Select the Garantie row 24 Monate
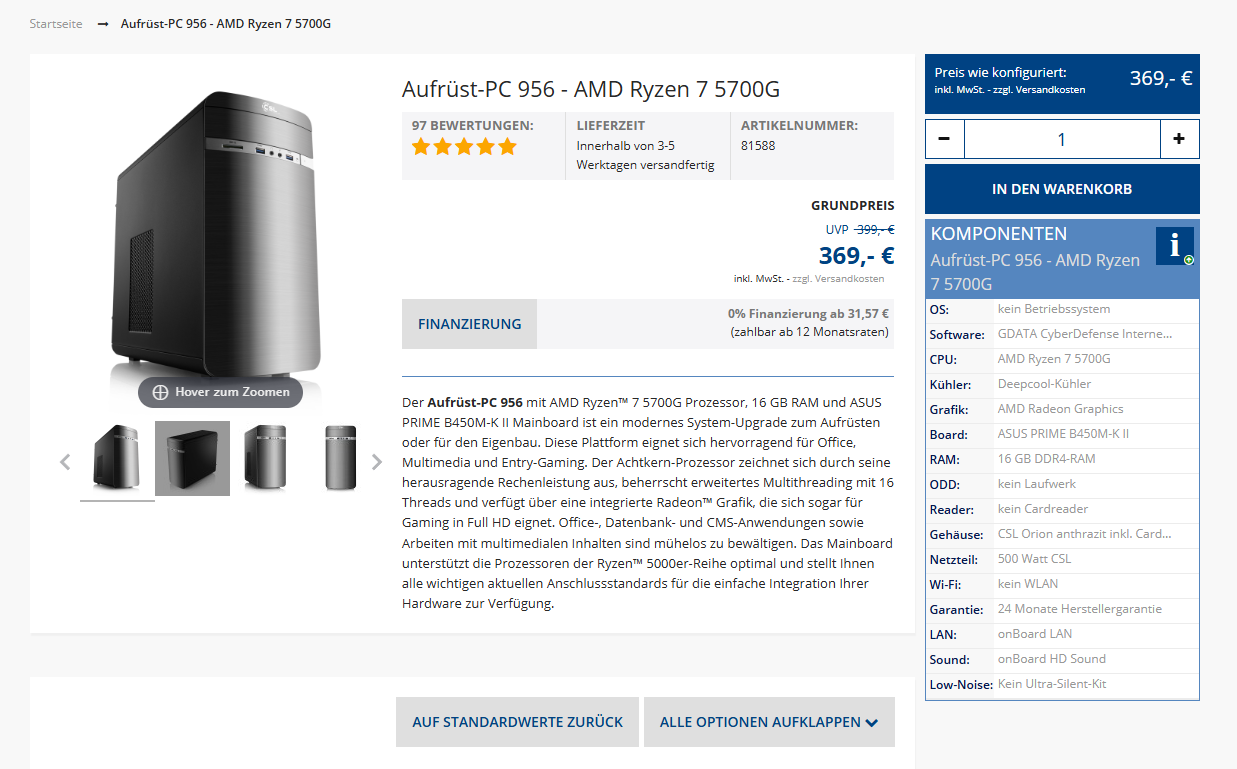 (1062, 610)
